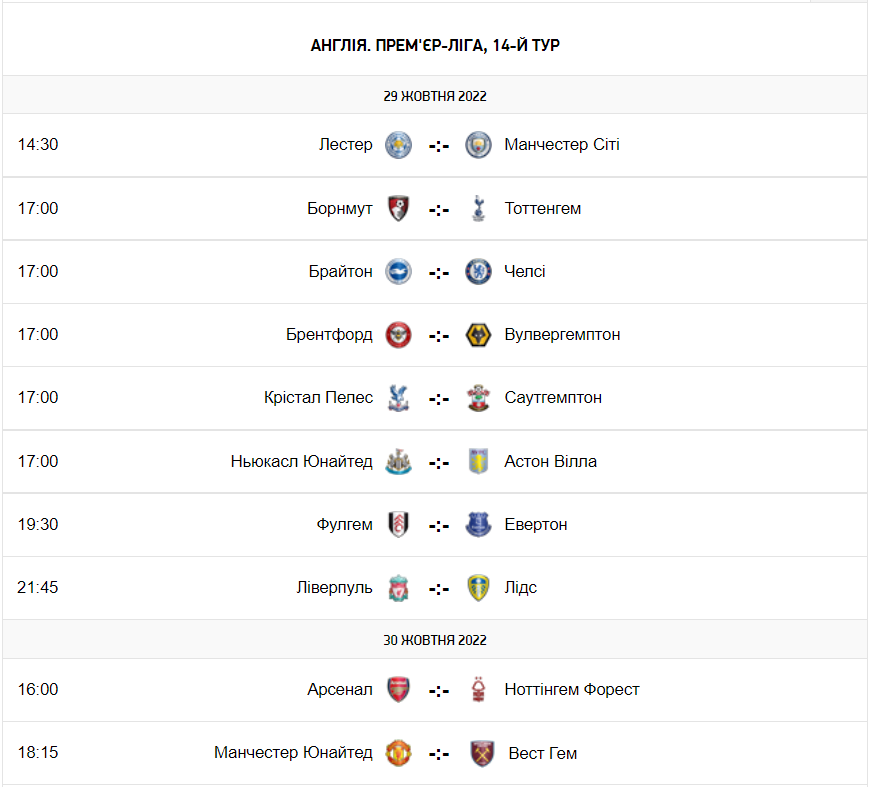Click the Liverpool club crest icon
Image resolution: width=870 pixels, height=787 pixels.
[x=399, y=587]
